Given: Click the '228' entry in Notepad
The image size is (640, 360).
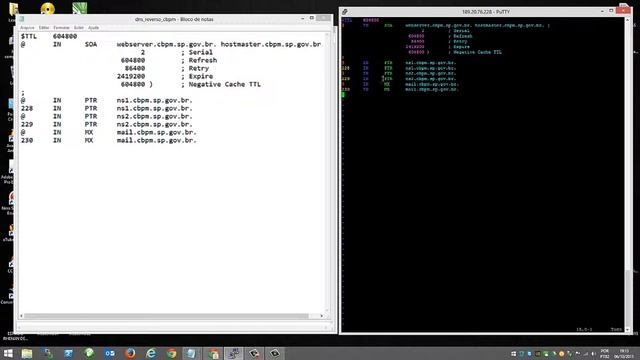Looking at the screenshot, I should click(x=27, y=108).
